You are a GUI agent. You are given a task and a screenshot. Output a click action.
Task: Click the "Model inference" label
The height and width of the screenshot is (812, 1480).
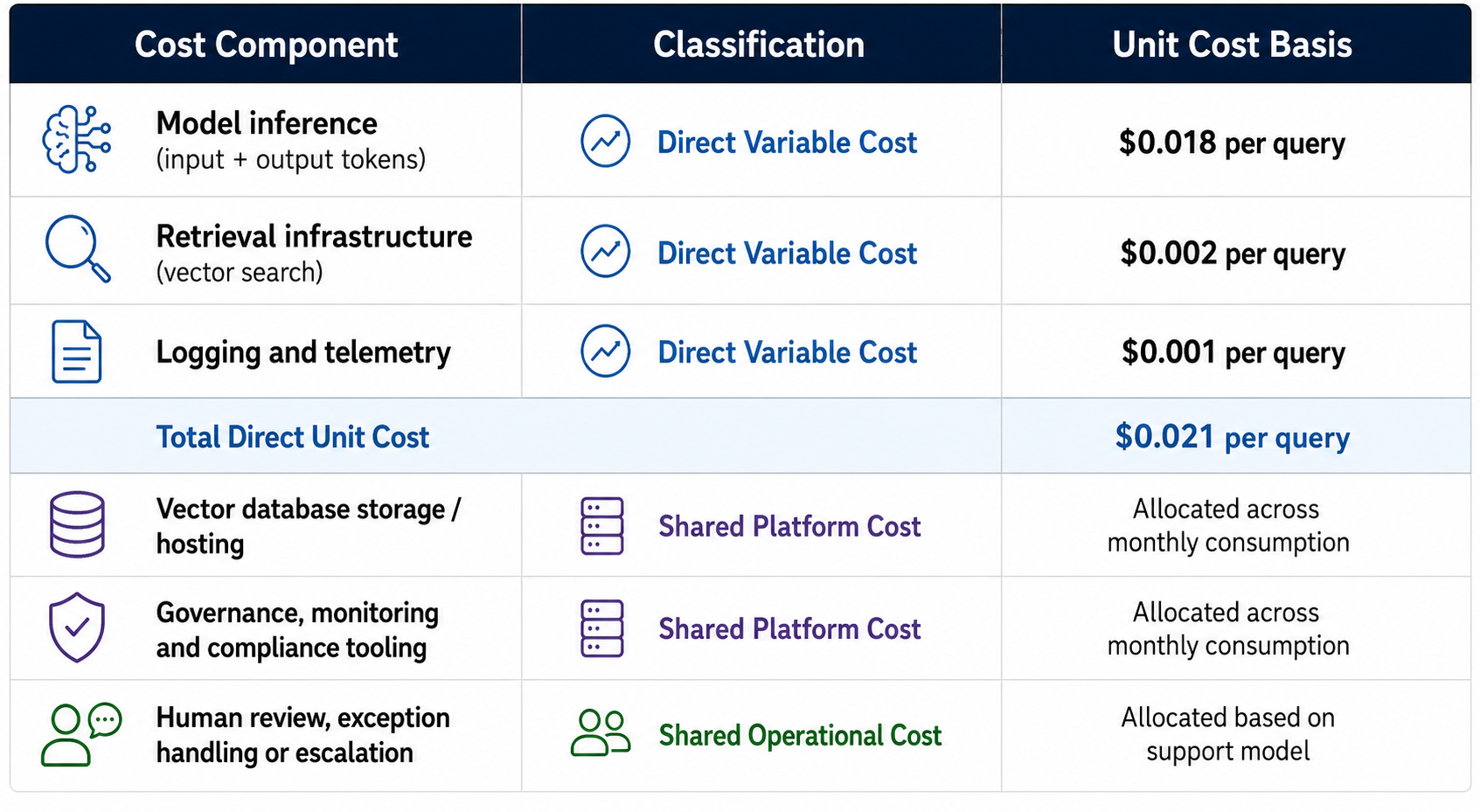point(267,123)
